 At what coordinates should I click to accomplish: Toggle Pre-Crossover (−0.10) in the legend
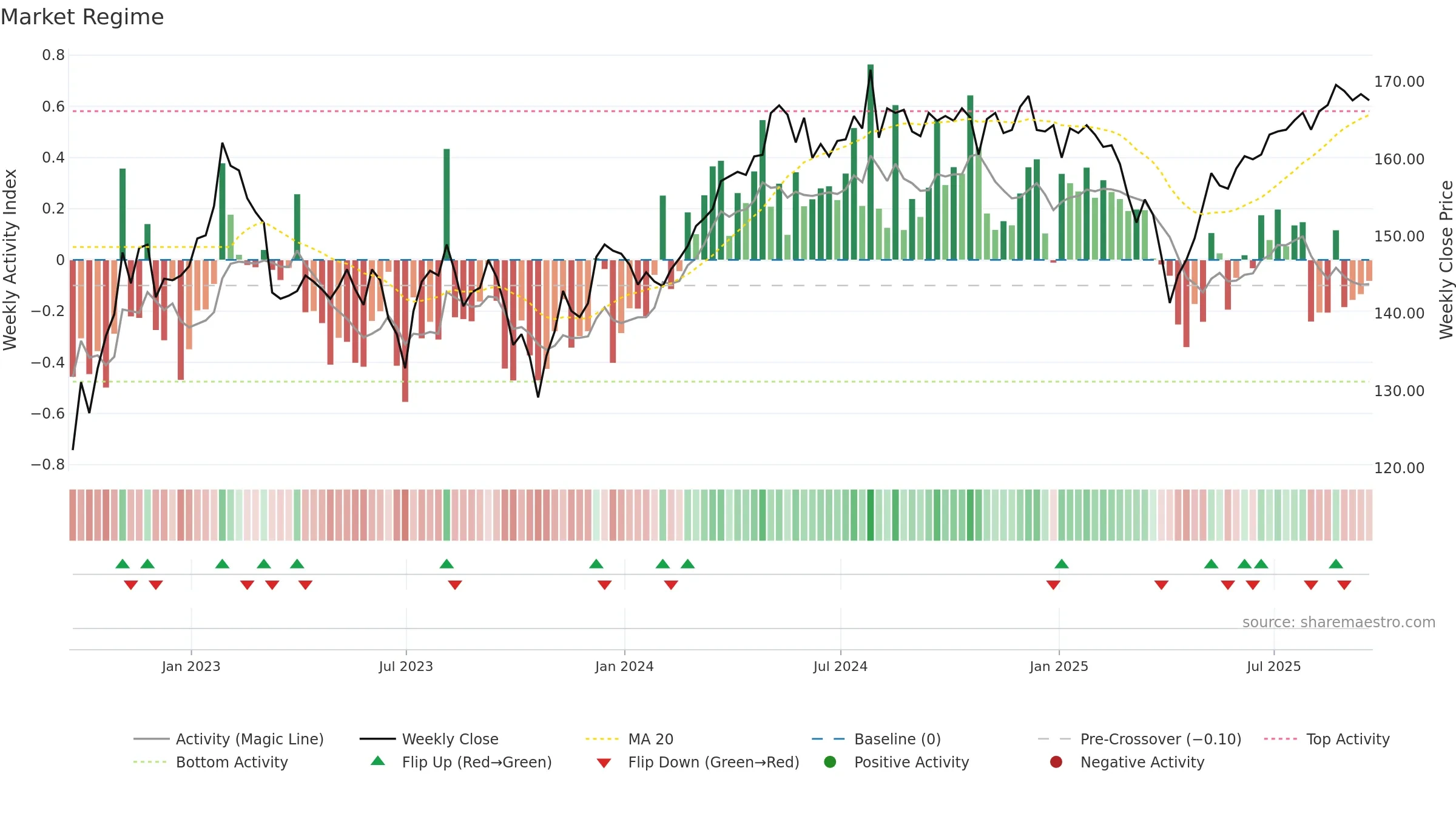pyautogui.click(x=1139, y=739)
